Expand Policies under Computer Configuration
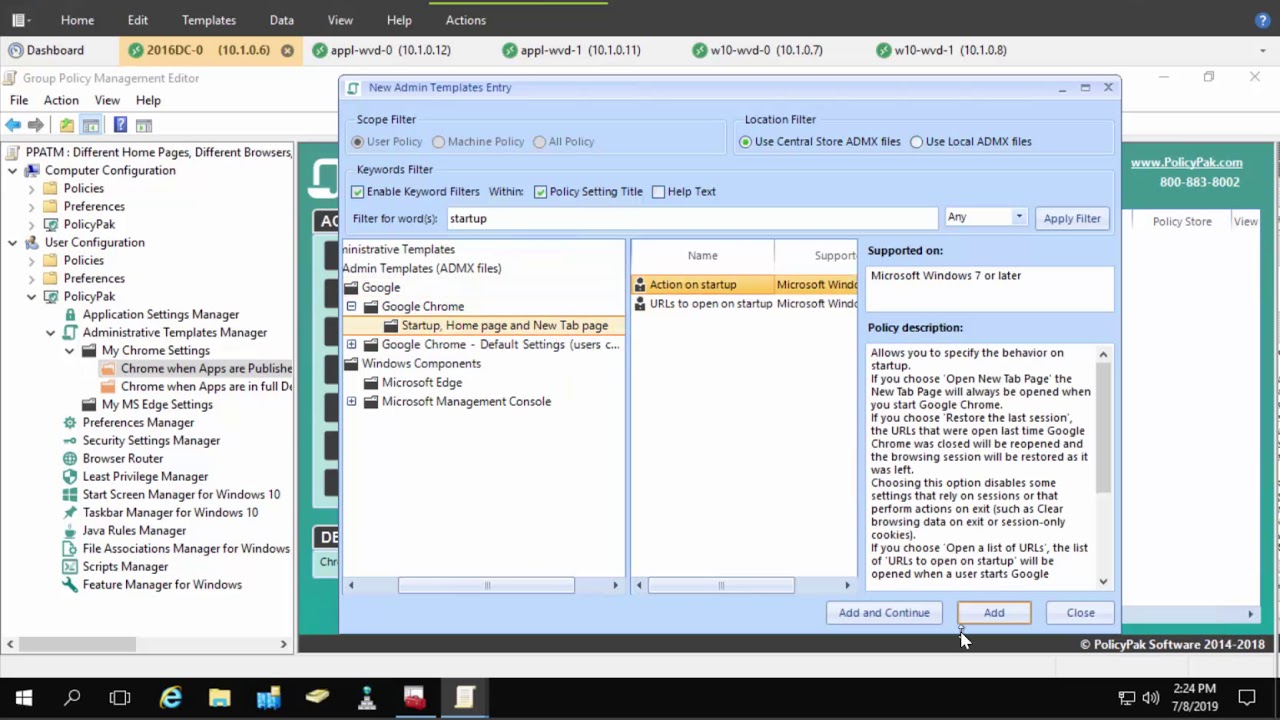 [x=31, y=188]
